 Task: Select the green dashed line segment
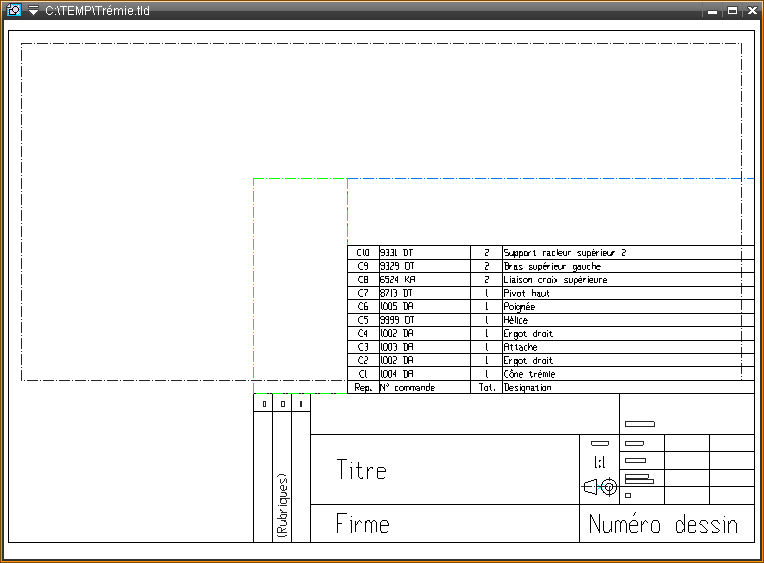coord(300,179)
